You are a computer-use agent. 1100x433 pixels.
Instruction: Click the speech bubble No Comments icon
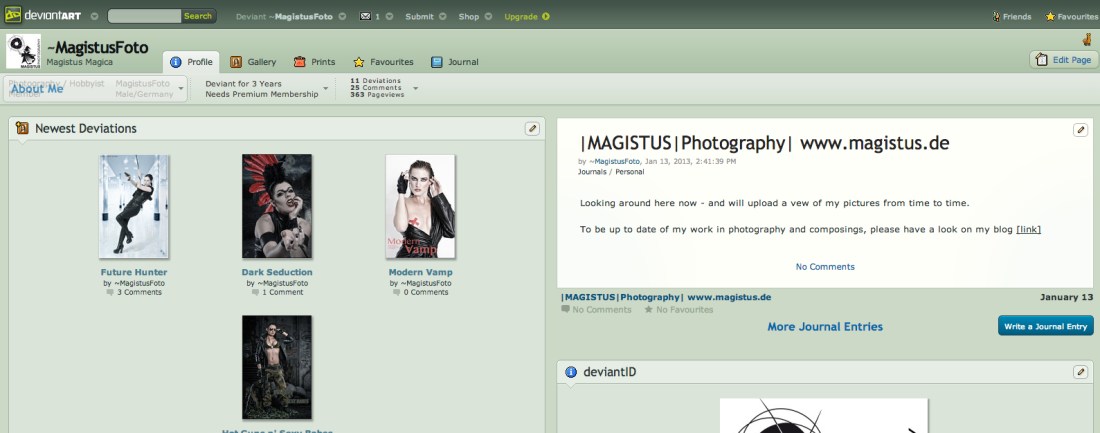pos(565,309)
